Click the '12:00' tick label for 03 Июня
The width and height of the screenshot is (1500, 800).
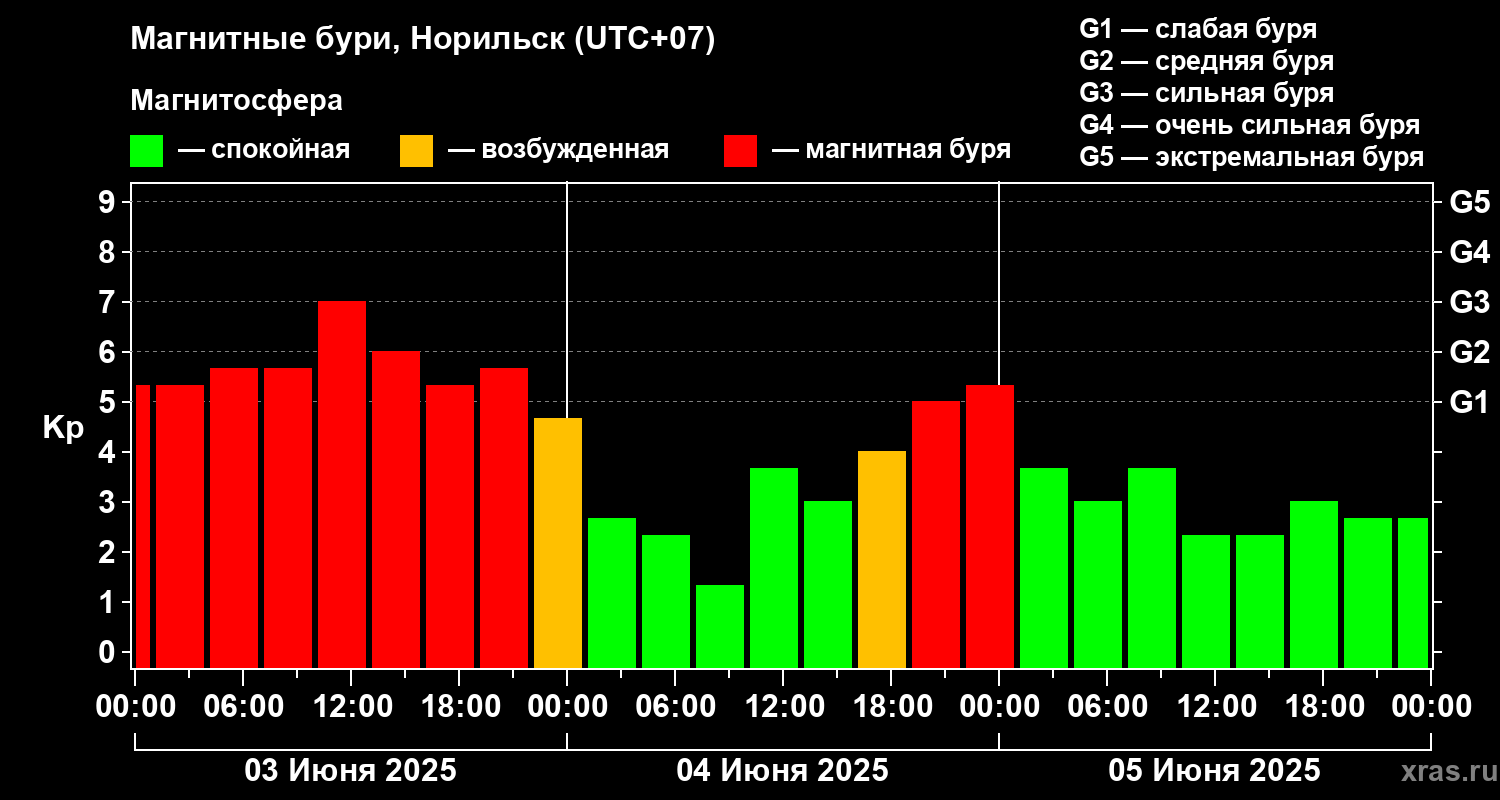click(351, 707)
